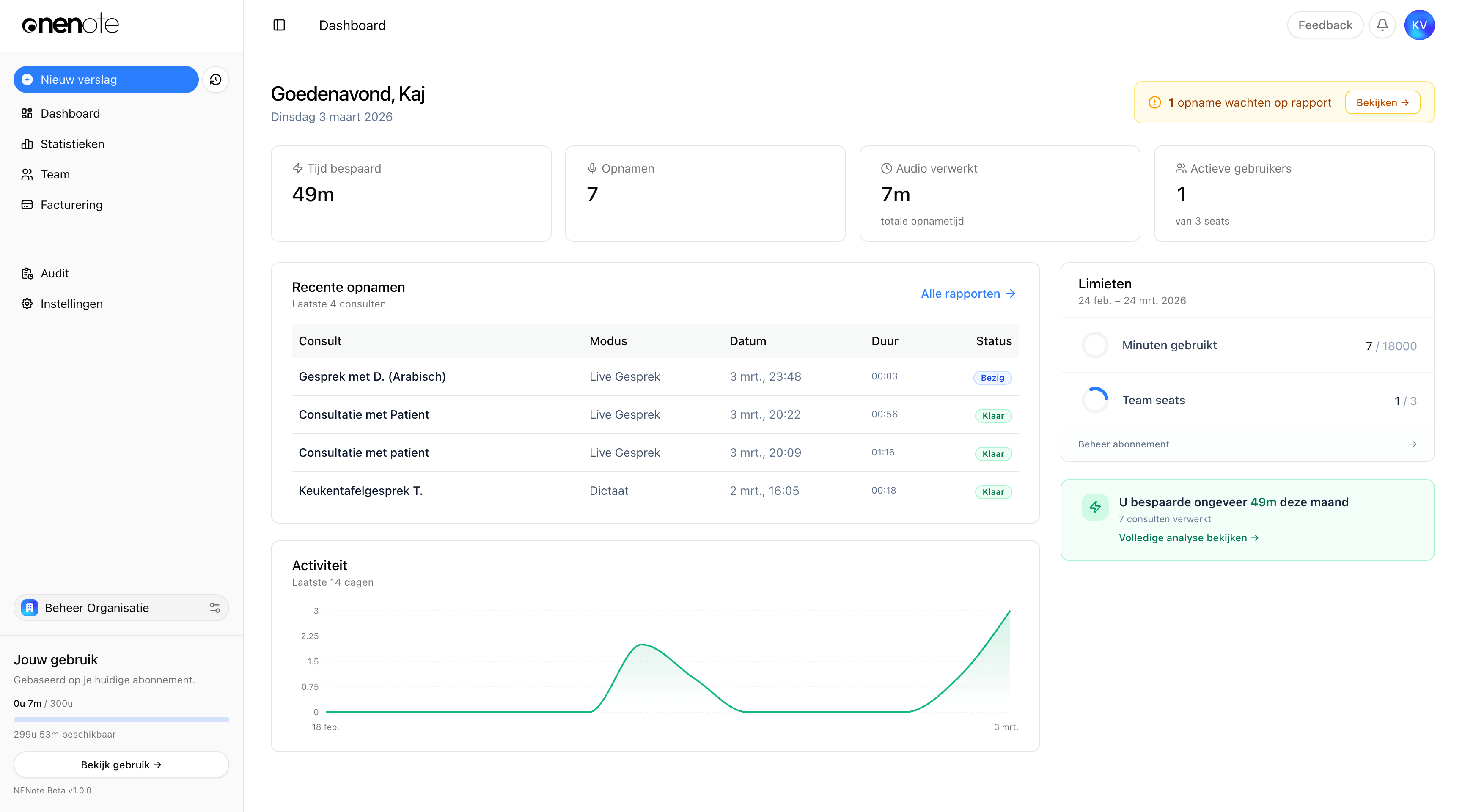Open Alle rapporten link

[x=967, y=294]
